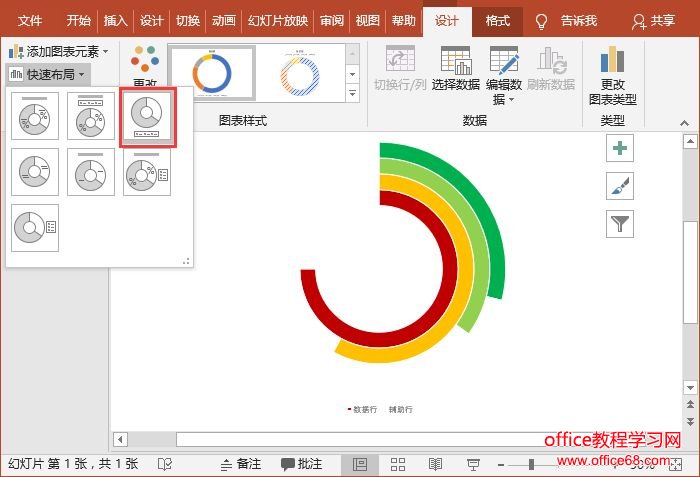Switch to the 审阅 tab
This screenshot has height=477, width=700.
pyautogui.click(x=332, y=21)
